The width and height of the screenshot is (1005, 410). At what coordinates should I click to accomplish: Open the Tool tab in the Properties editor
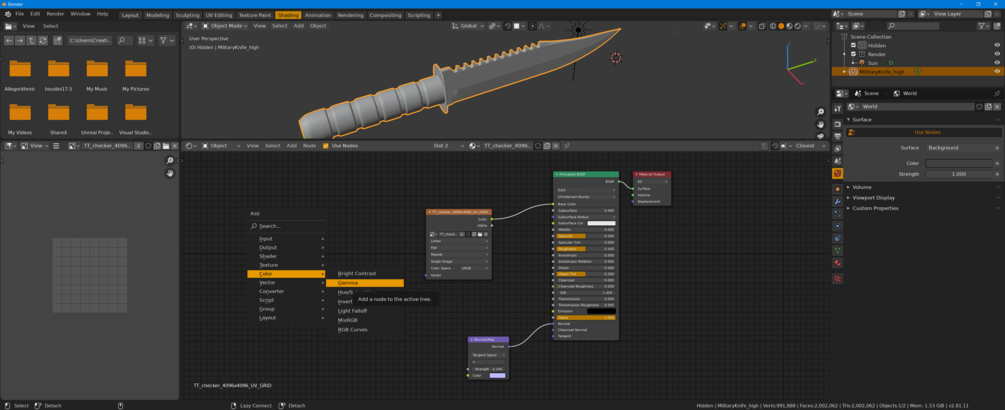837,108
